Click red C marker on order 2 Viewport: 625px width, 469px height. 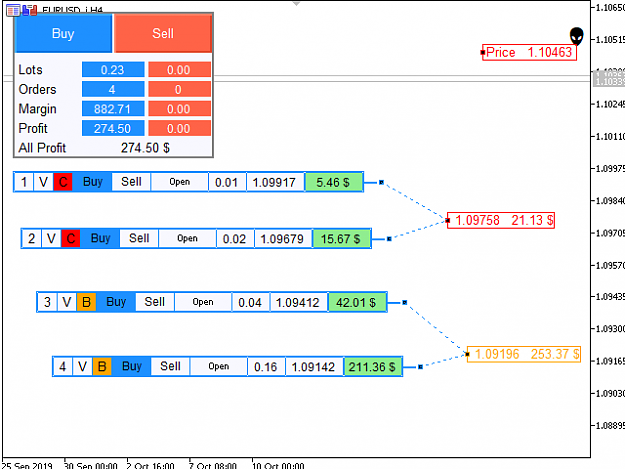[x=71, y=239]
